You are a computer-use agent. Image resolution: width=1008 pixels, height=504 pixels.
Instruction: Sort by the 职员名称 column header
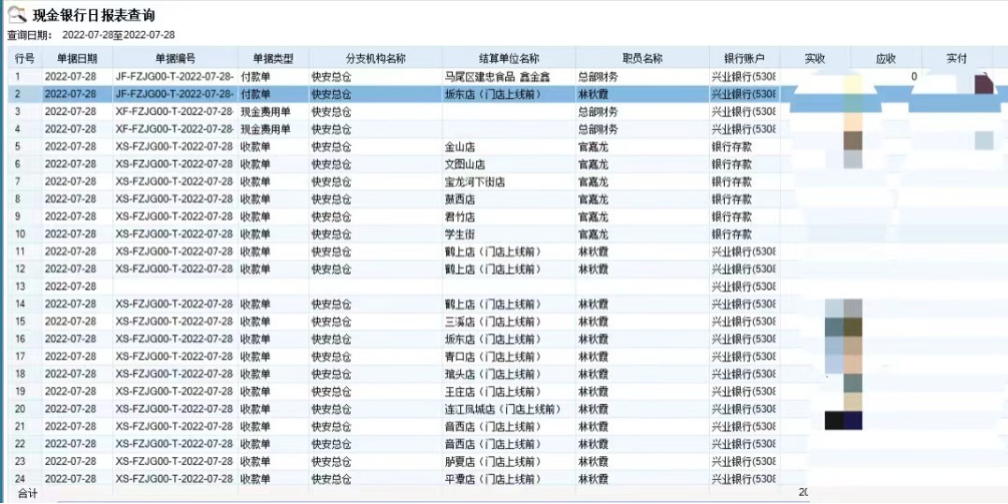(641, 59)
